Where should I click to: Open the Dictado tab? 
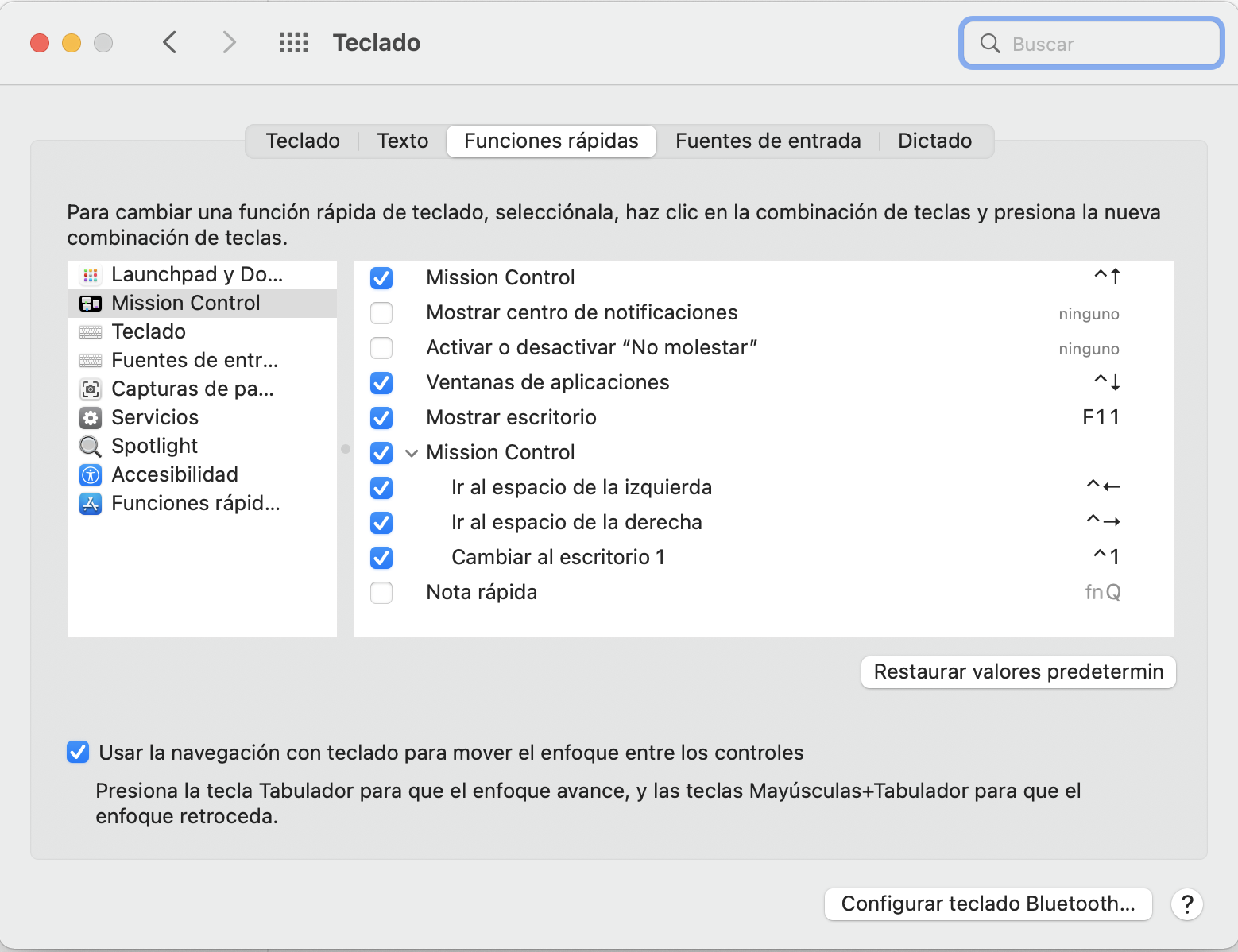click(x=934, y=141)
